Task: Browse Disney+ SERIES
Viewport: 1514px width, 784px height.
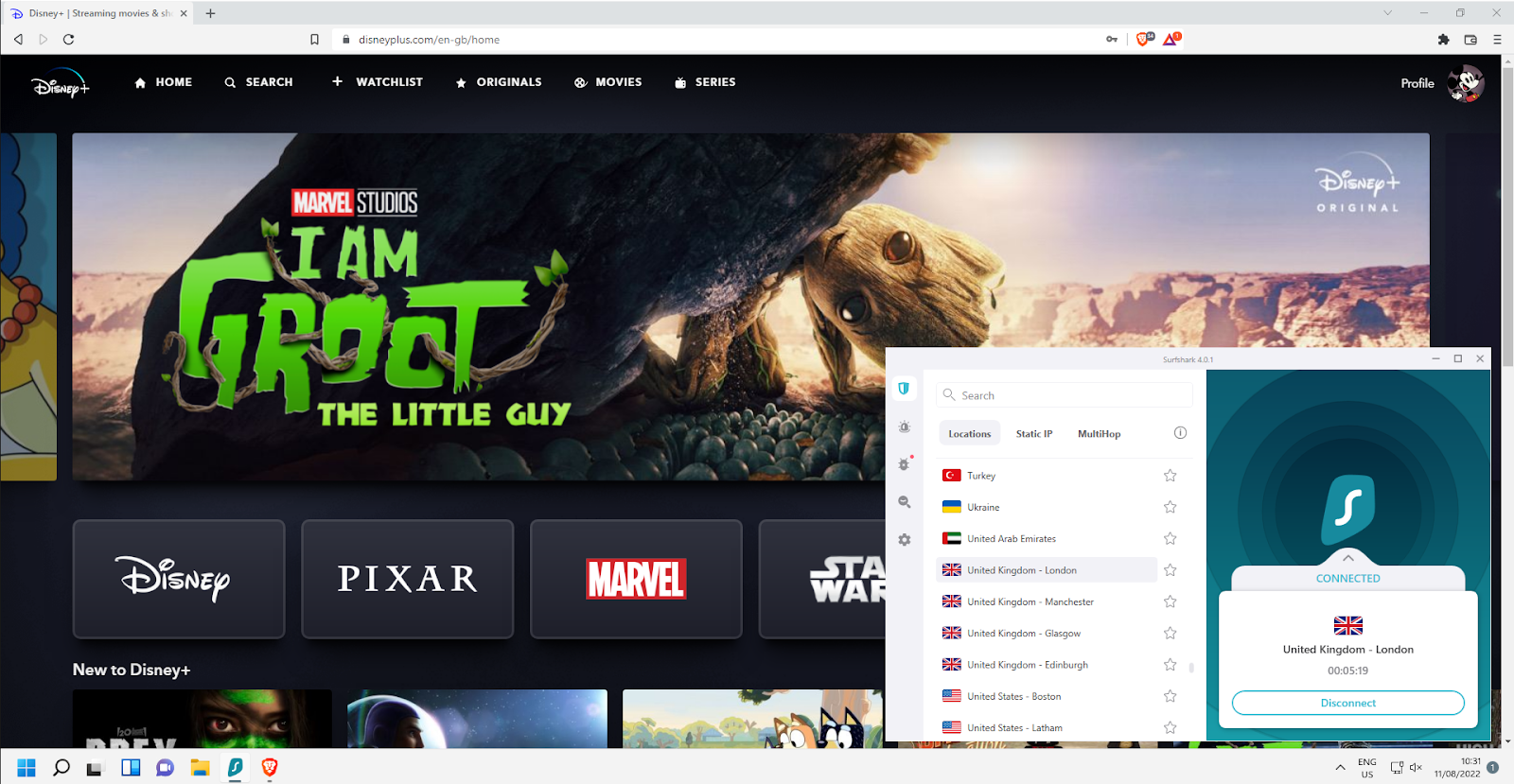Action: click(x=705, y=82)
